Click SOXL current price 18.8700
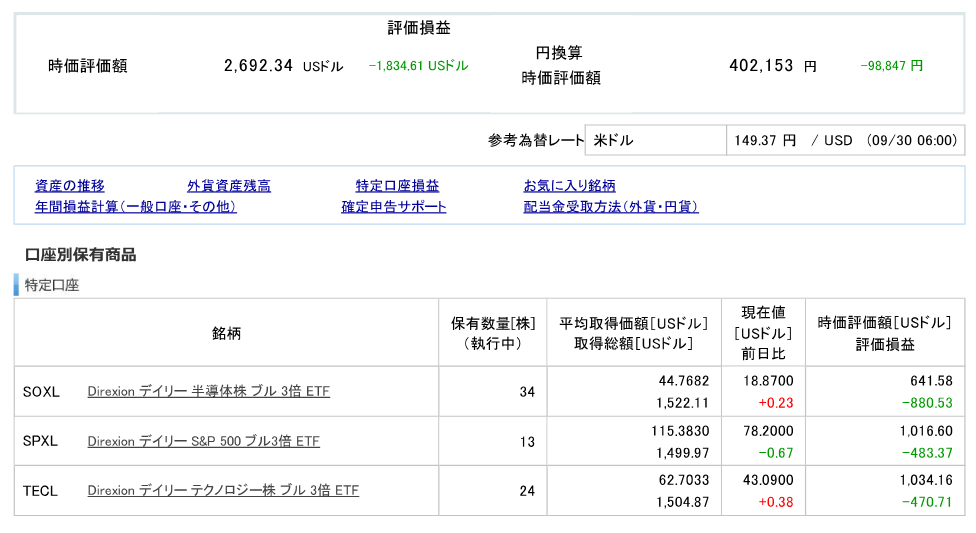 (x=768, y=380)
